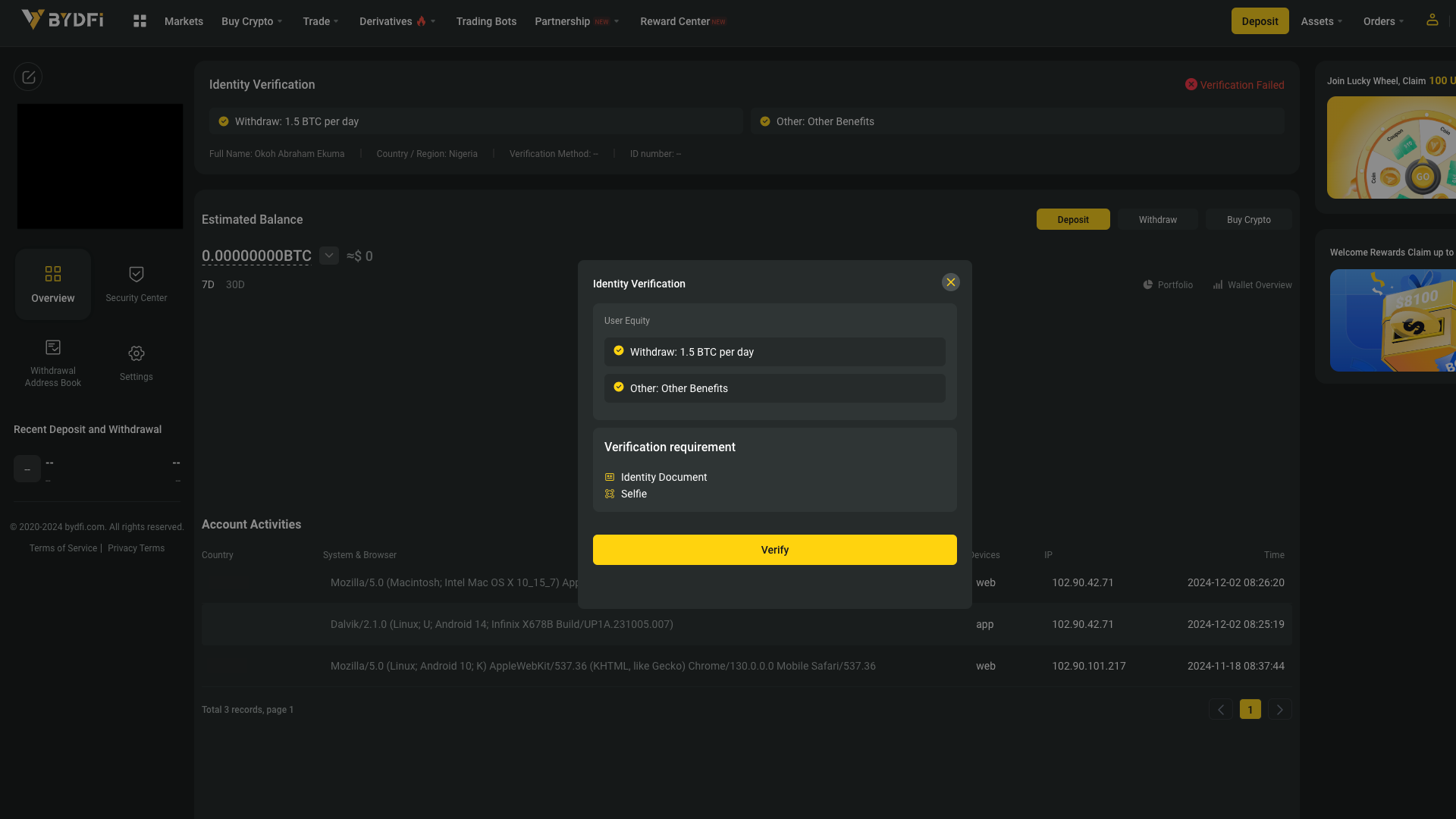This screenshot has width=1456, height=819.
Task: Select the Overview grid icon
Action: click(x=53, y=275)
